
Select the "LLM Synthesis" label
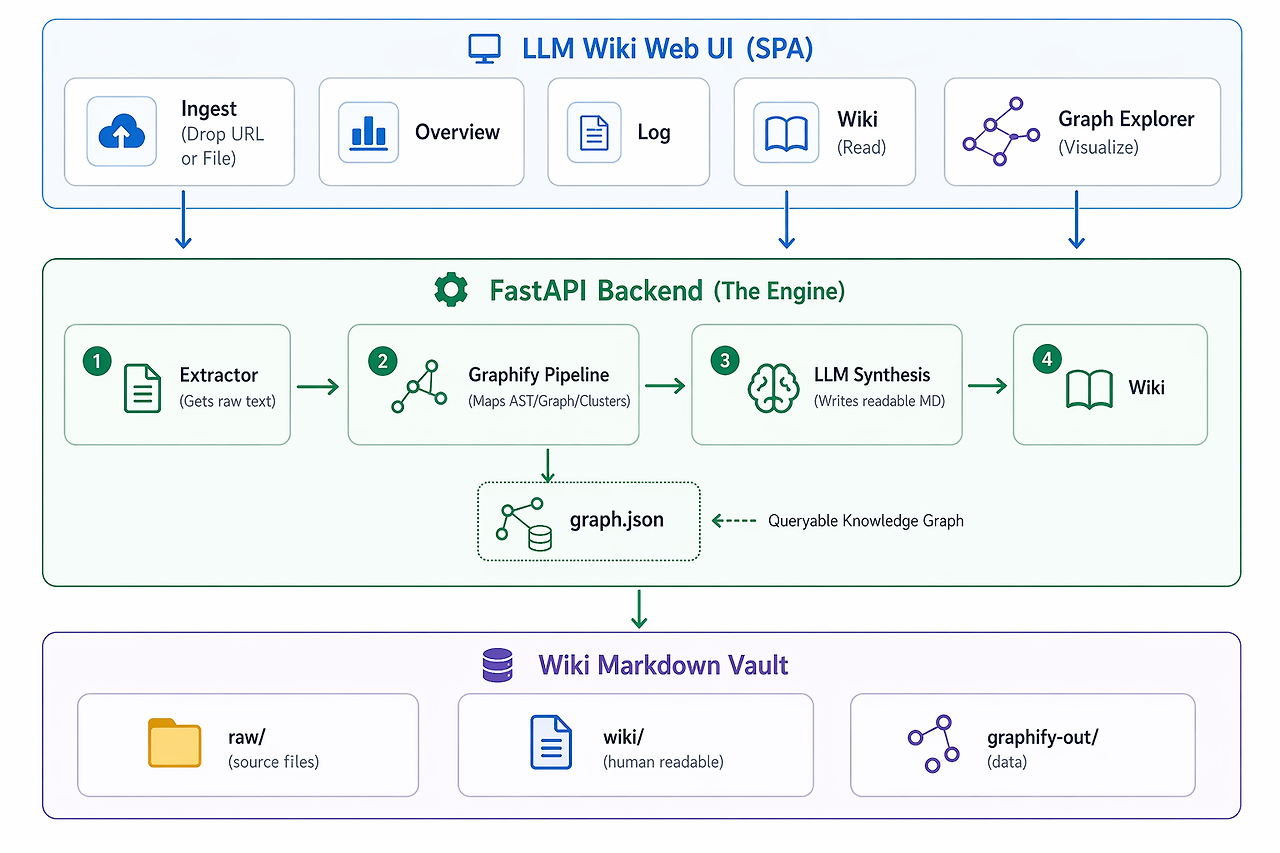872,375
